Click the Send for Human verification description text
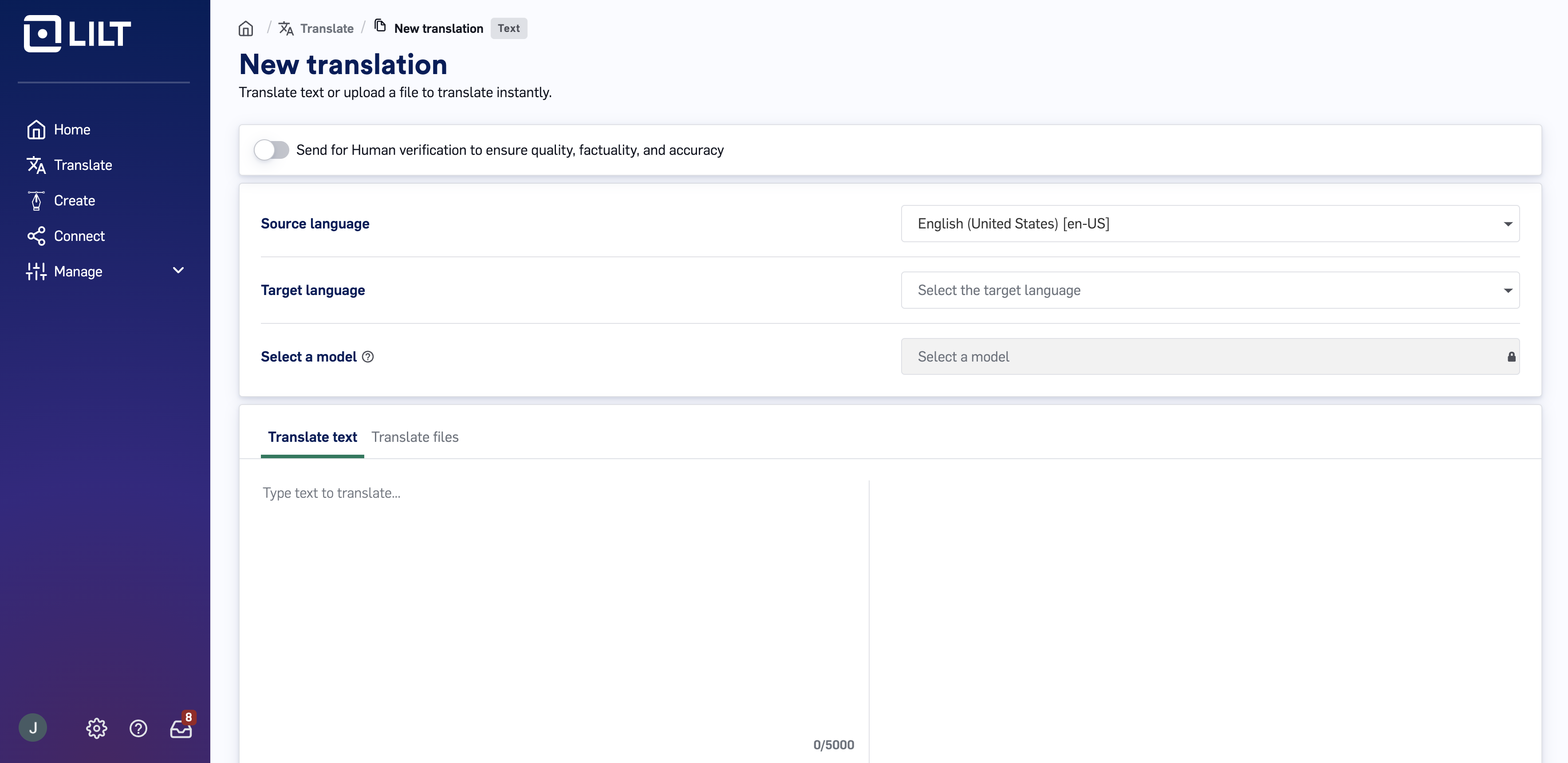The width and height of the screenshot is (1568, 763). (510, 149)
